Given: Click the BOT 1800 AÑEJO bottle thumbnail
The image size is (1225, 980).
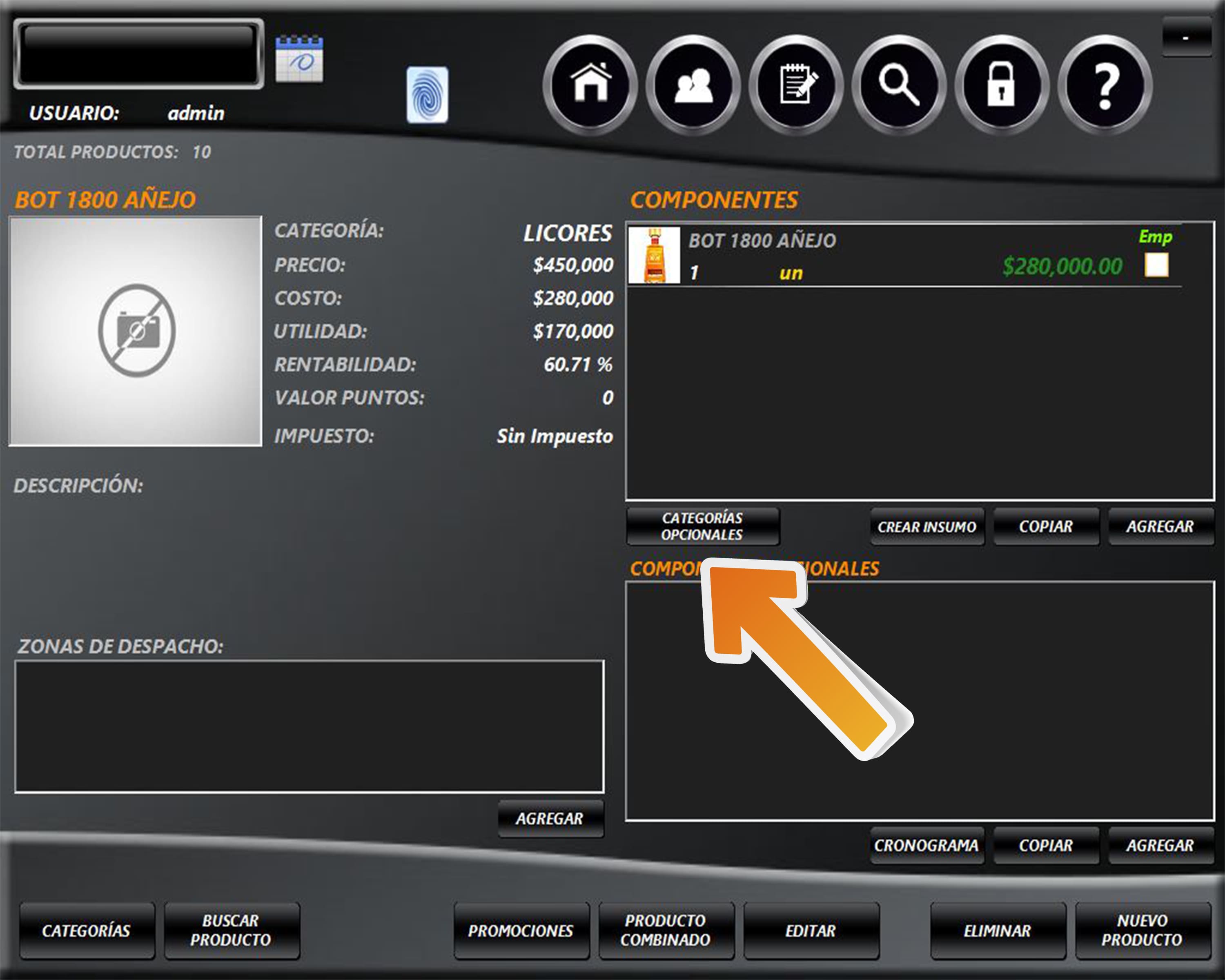Looking at the screenshot, I should click(654, 255).
